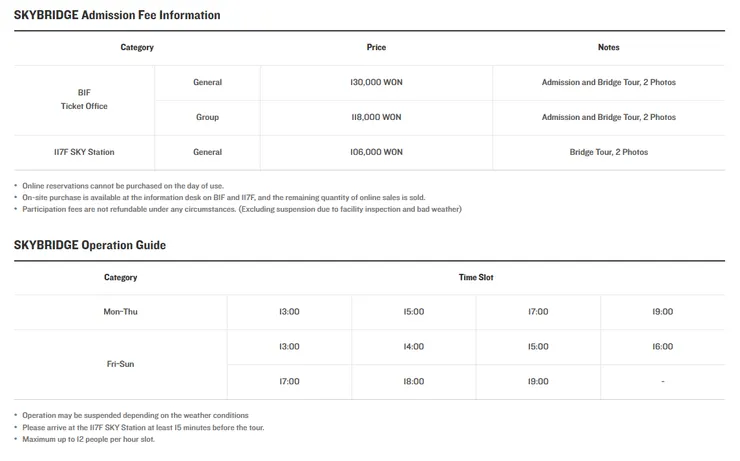This screenshot has height=461, width=740.
Task: Pick the Mon-Thu 13:00 time slot
Action: pos(289,312)
